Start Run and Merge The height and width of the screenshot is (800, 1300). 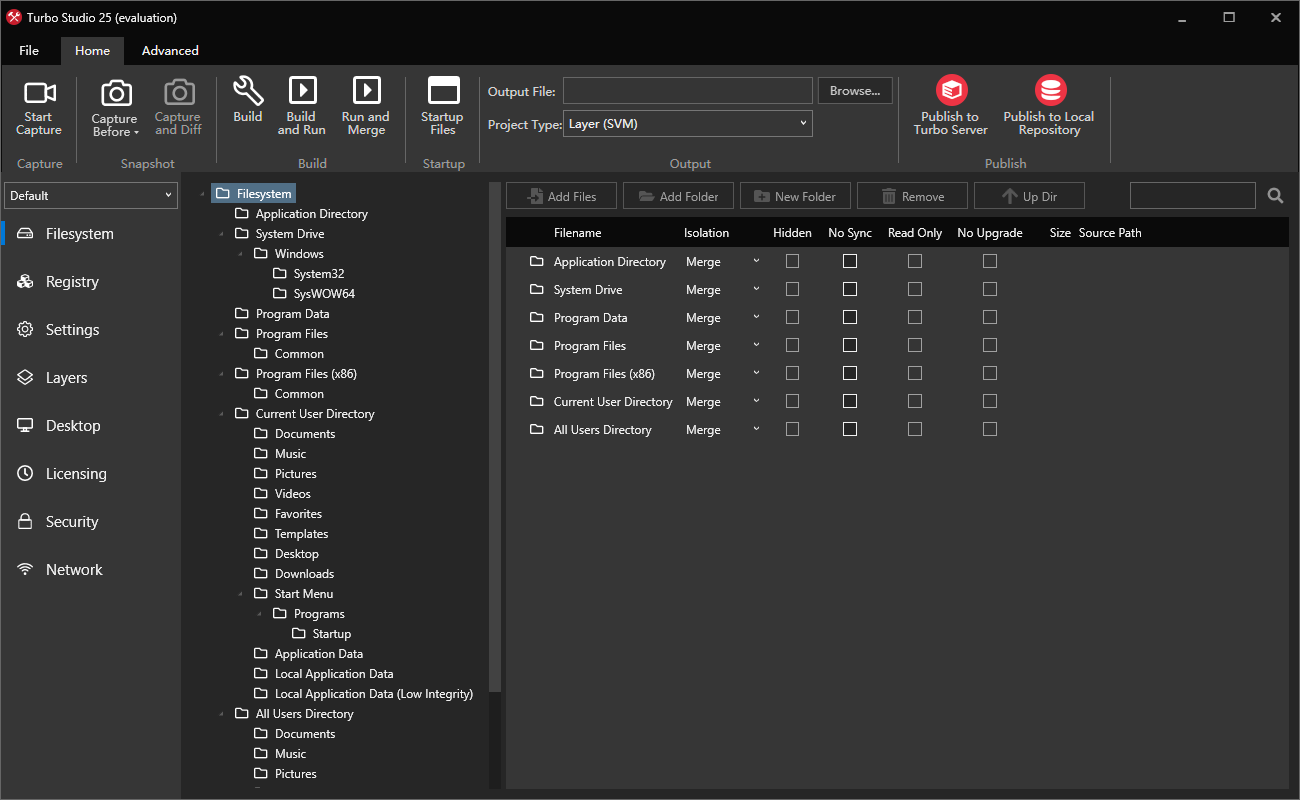click(366, 107)
